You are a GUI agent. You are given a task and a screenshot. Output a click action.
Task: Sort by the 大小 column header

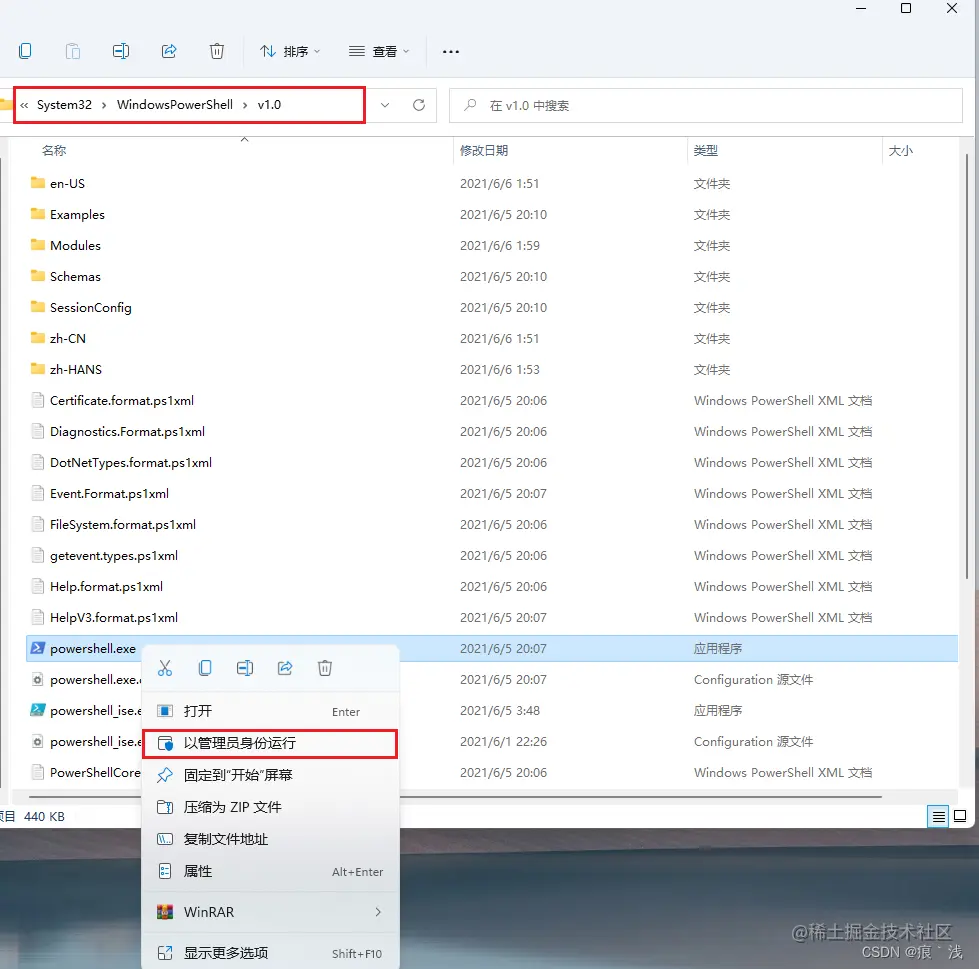tap(900, 150)
